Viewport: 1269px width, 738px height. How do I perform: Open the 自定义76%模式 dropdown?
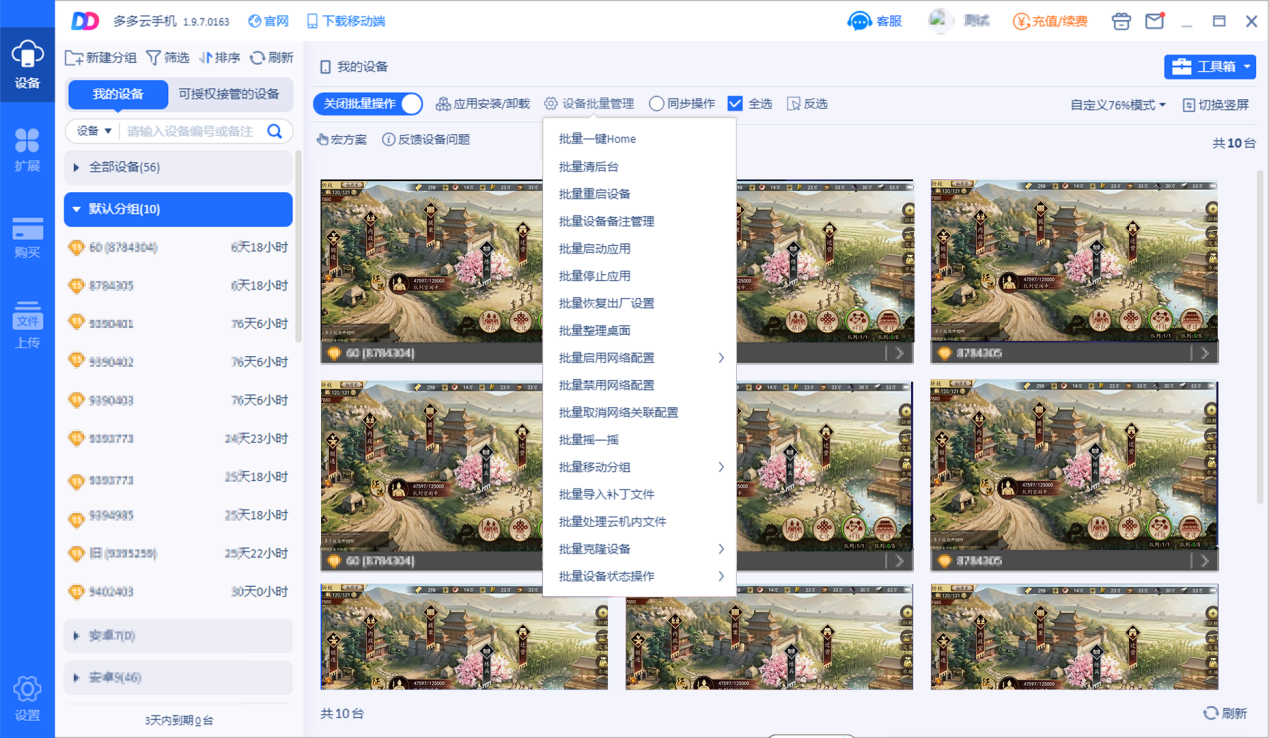click(x=1118, y=105)
